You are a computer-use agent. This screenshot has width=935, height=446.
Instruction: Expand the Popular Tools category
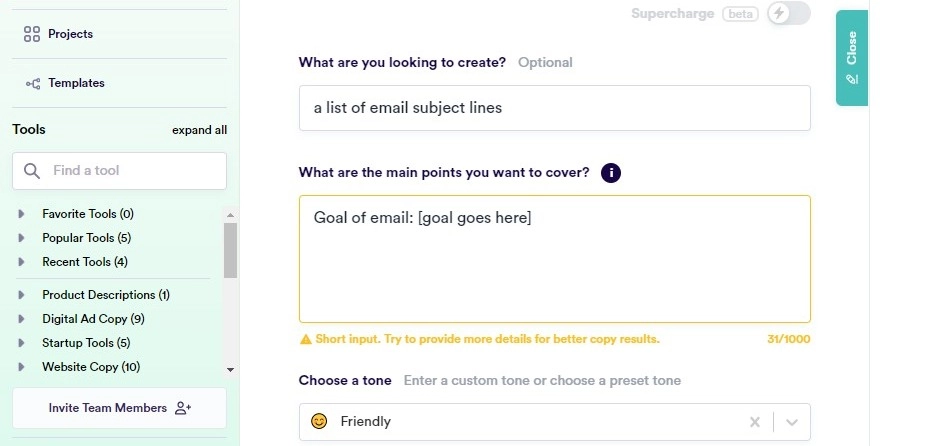(x=21, y=238)
